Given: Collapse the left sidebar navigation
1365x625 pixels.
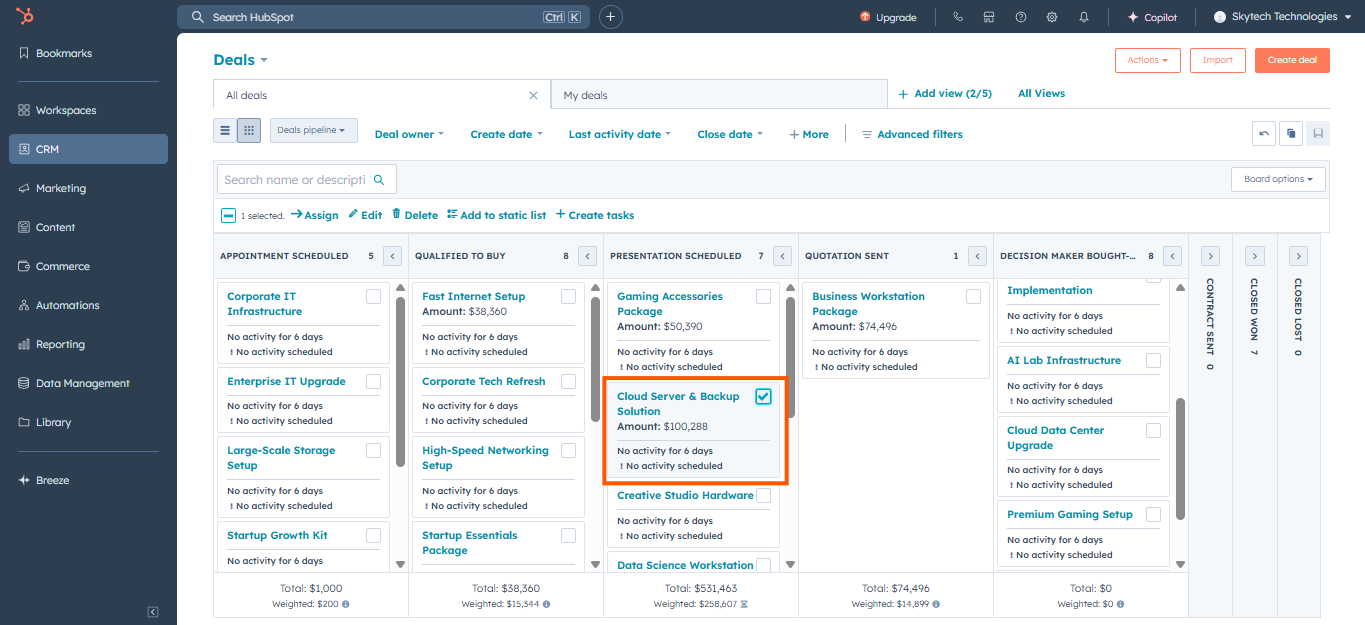Looking at the screenshot, I should (152, 611).
